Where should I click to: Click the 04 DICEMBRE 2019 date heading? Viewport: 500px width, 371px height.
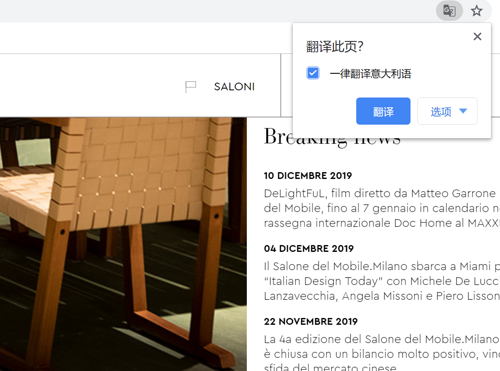(x=309, y=249)
